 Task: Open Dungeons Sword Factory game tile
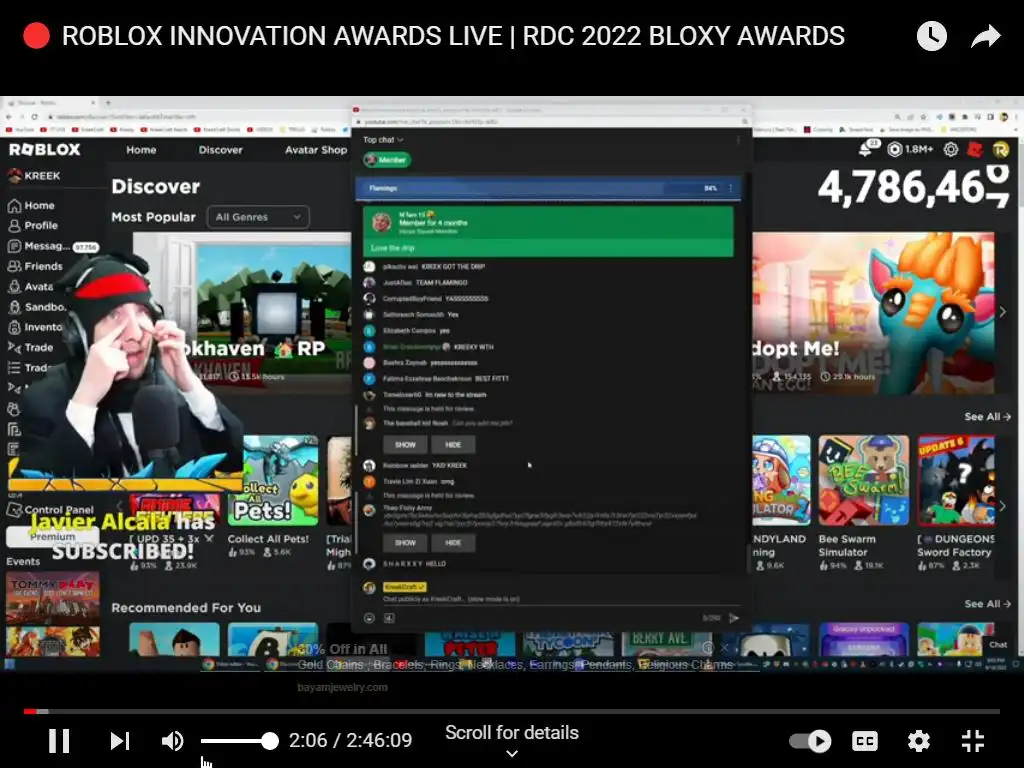[955, 503]
